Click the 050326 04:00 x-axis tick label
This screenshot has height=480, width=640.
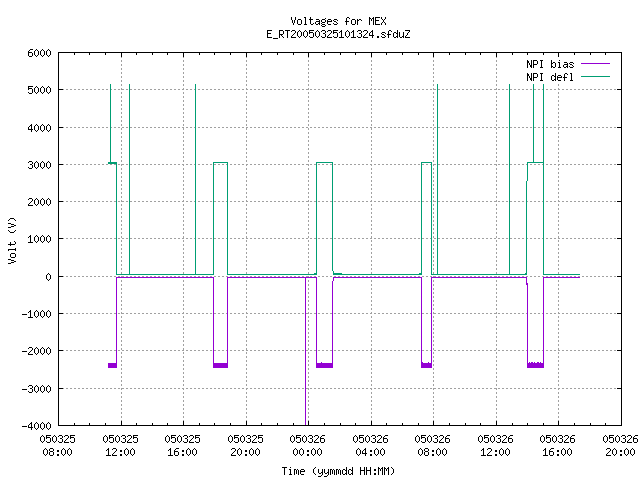370,445
